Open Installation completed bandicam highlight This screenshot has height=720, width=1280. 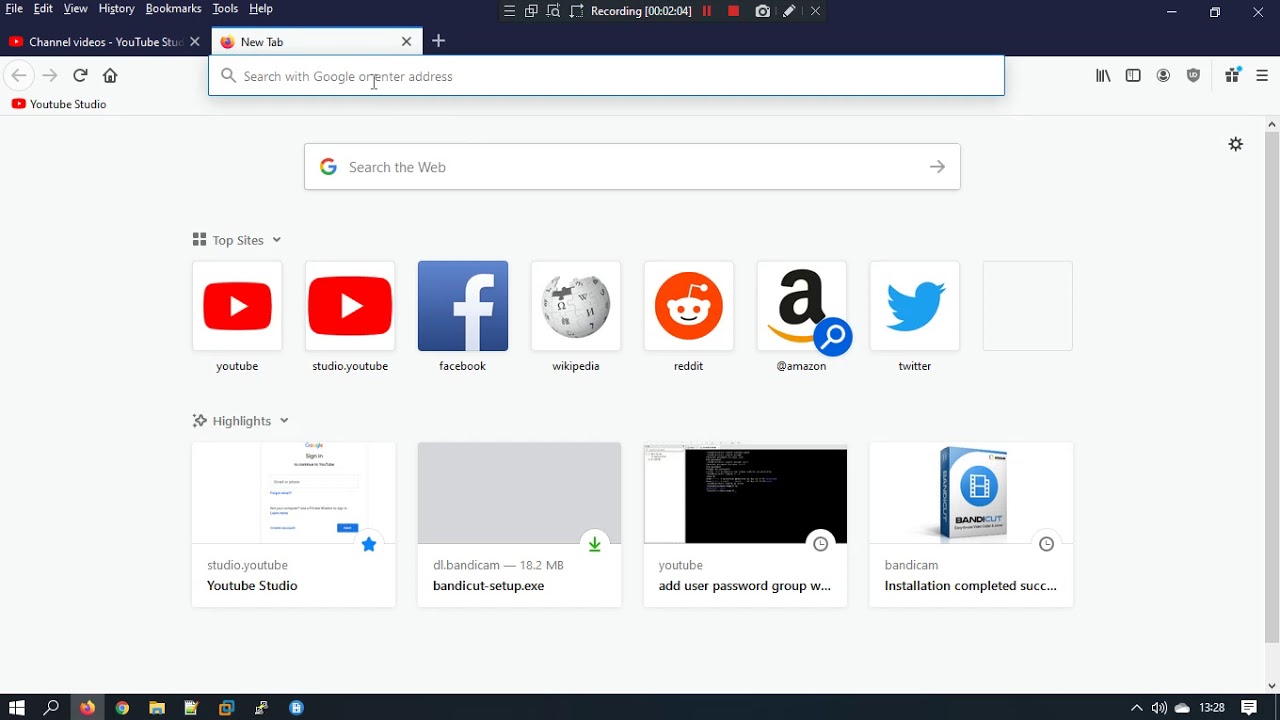coord(972,525)
